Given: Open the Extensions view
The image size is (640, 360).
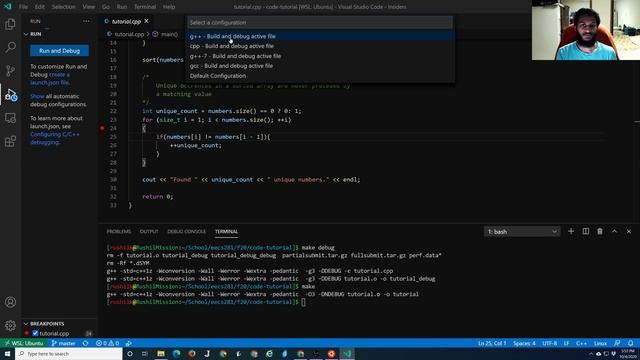Looking at the screenshot, I should point(10,141).
